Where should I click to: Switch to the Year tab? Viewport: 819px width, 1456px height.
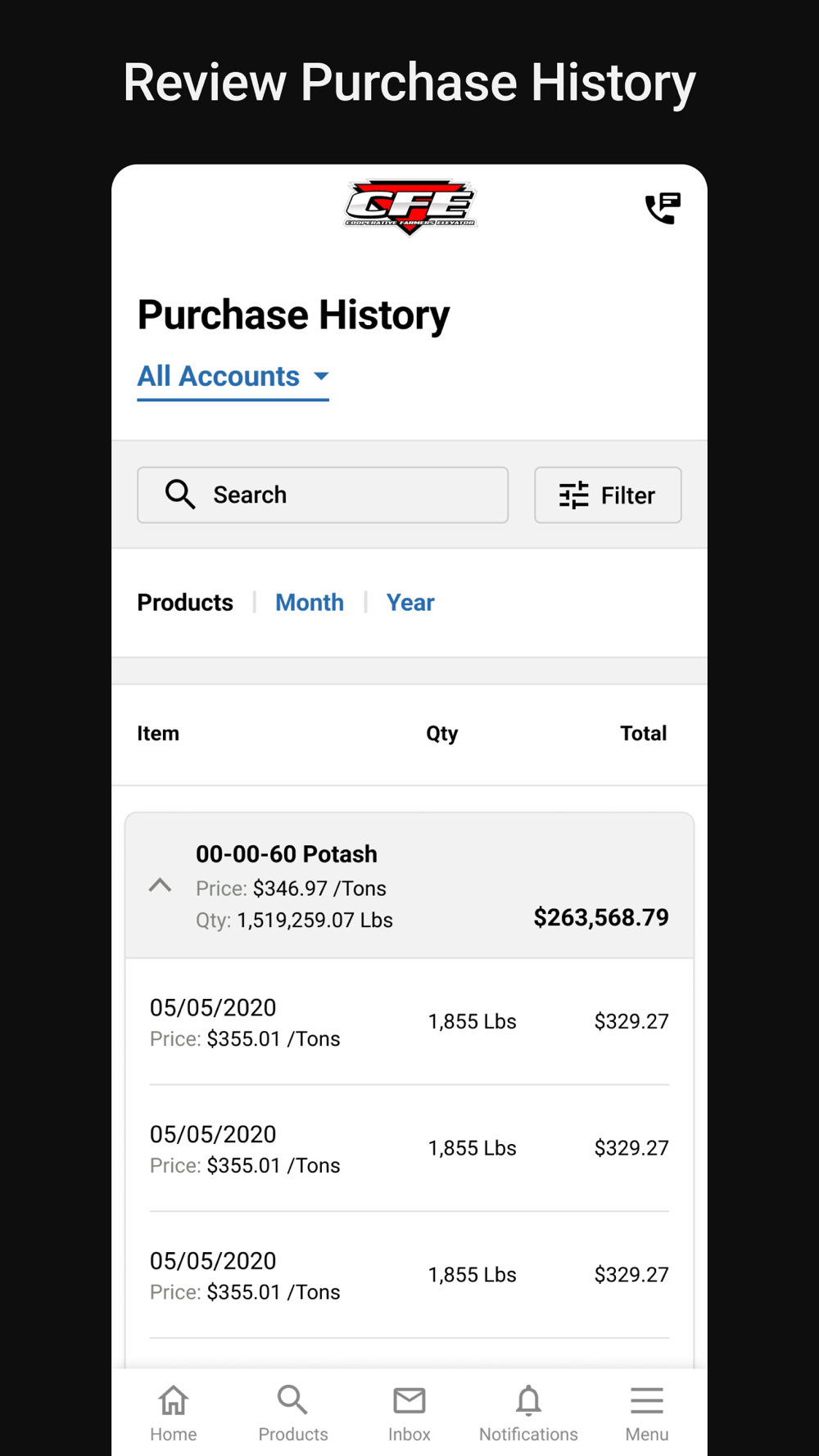point(410,603)
